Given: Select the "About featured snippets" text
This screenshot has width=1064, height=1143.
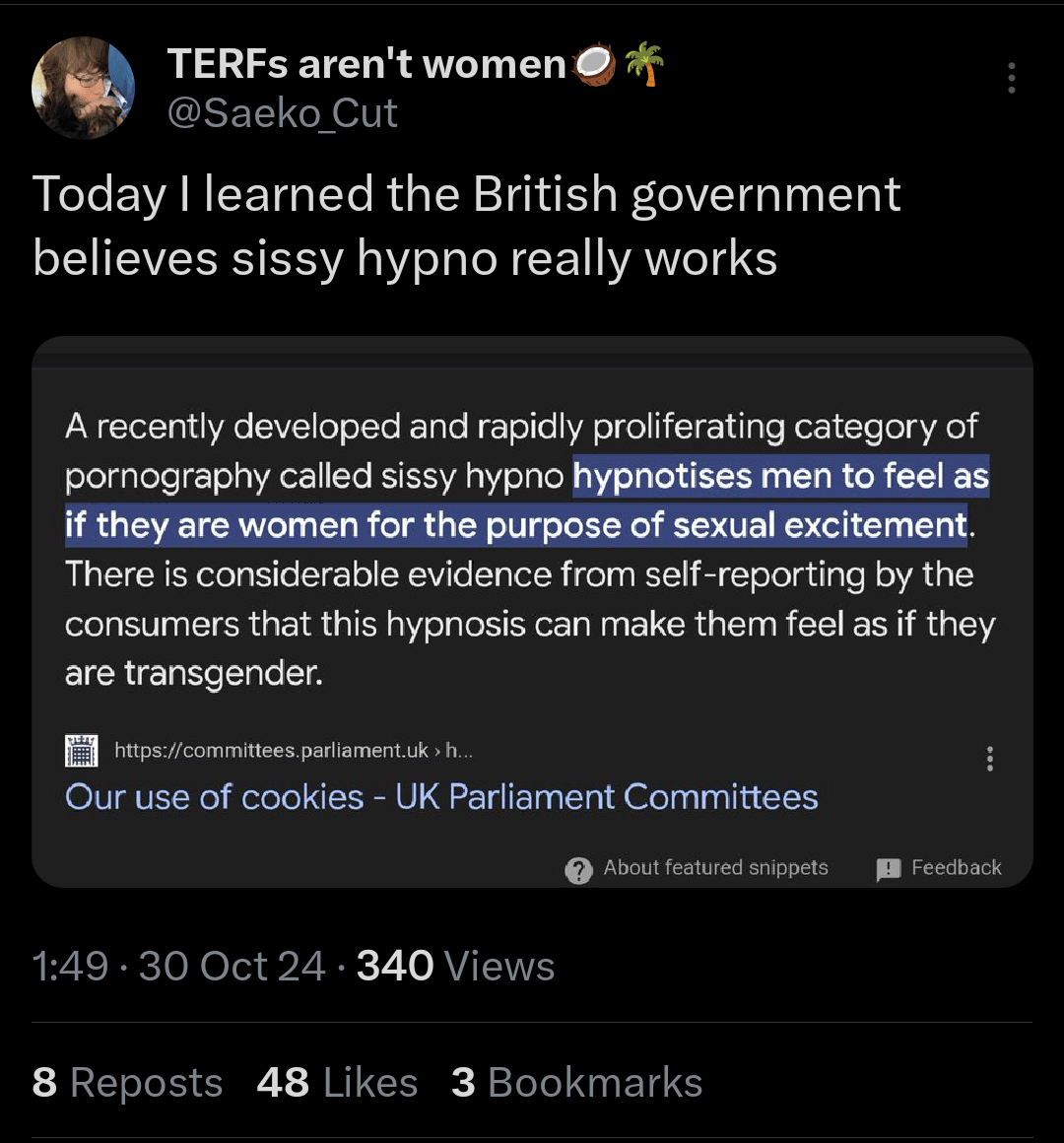Looking at the screenshot, I should (x=715, y=868).
